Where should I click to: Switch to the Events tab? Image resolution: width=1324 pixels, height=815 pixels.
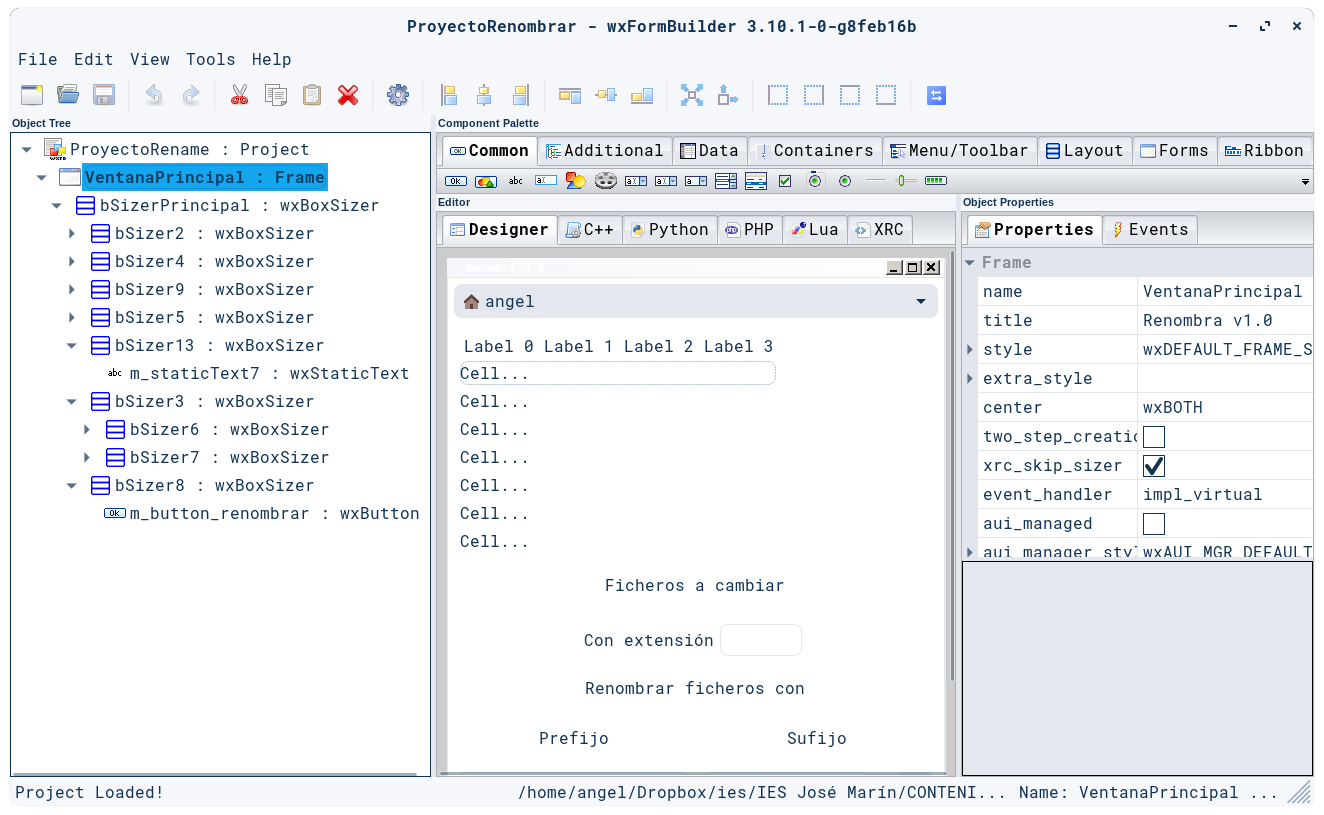[x=1149, y=229]
